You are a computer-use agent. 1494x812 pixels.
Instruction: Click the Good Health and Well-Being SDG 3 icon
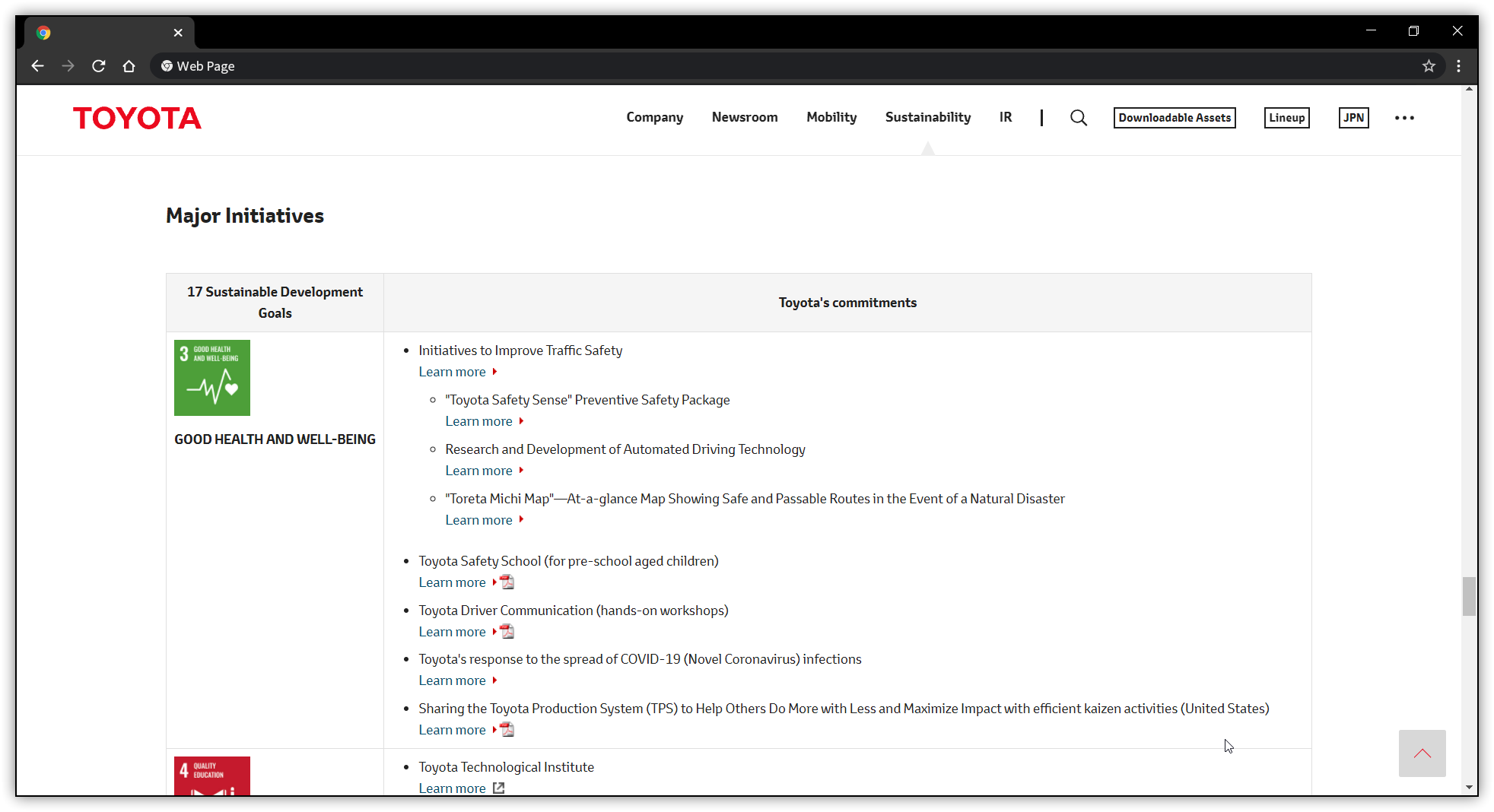click(x=212, y=378)
